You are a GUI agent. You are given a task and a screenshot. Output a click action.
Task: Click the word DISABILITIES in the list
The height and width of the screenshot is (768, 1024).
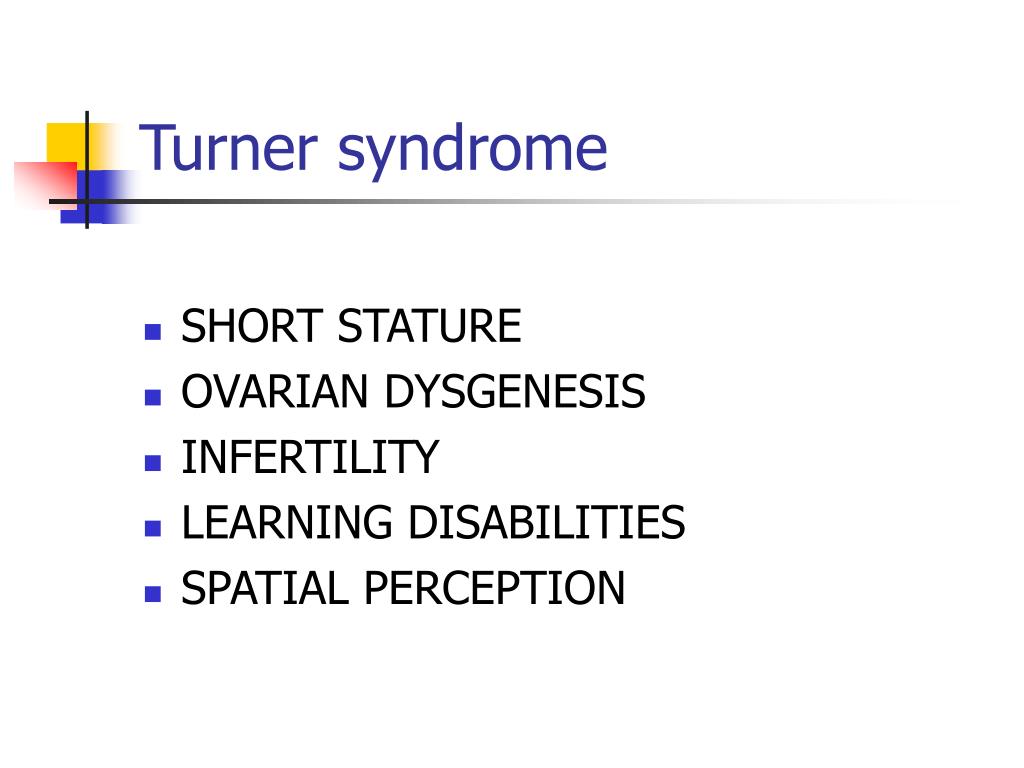(547, 522)
